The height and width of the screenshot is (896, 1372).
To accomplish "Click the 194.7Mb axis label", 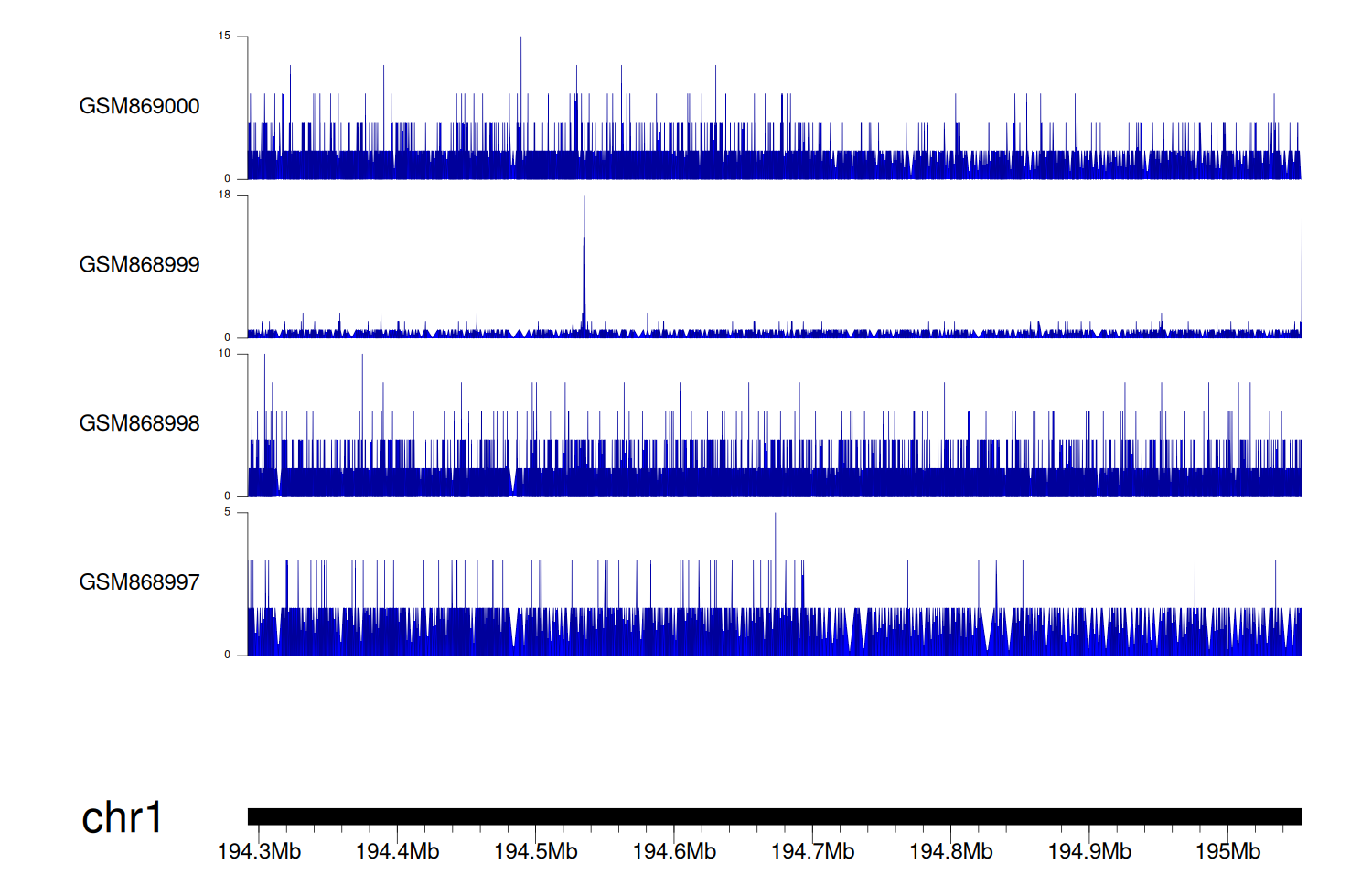I will coord(812,851).
